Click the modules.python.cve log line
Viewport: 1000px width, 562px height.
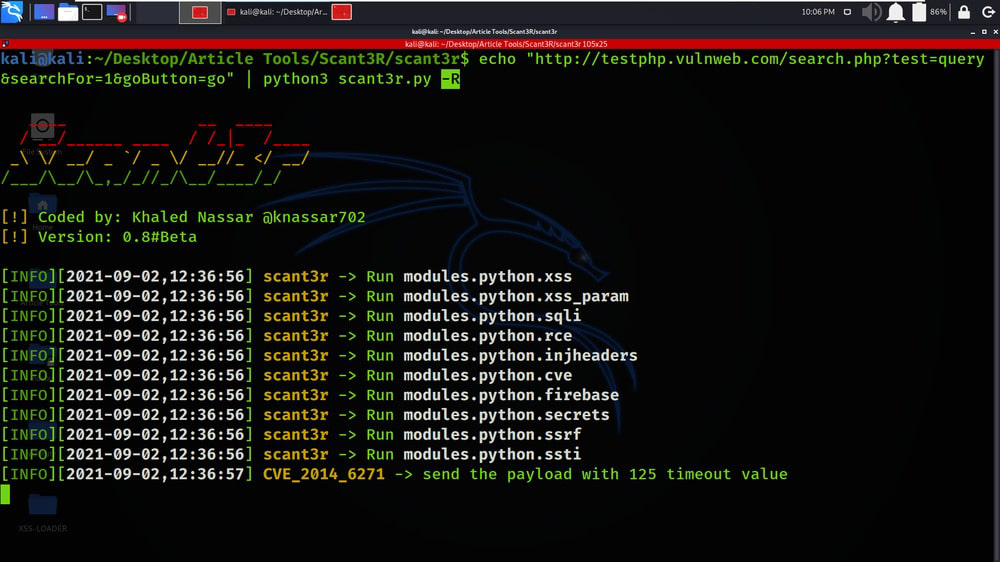pos(286,375)
